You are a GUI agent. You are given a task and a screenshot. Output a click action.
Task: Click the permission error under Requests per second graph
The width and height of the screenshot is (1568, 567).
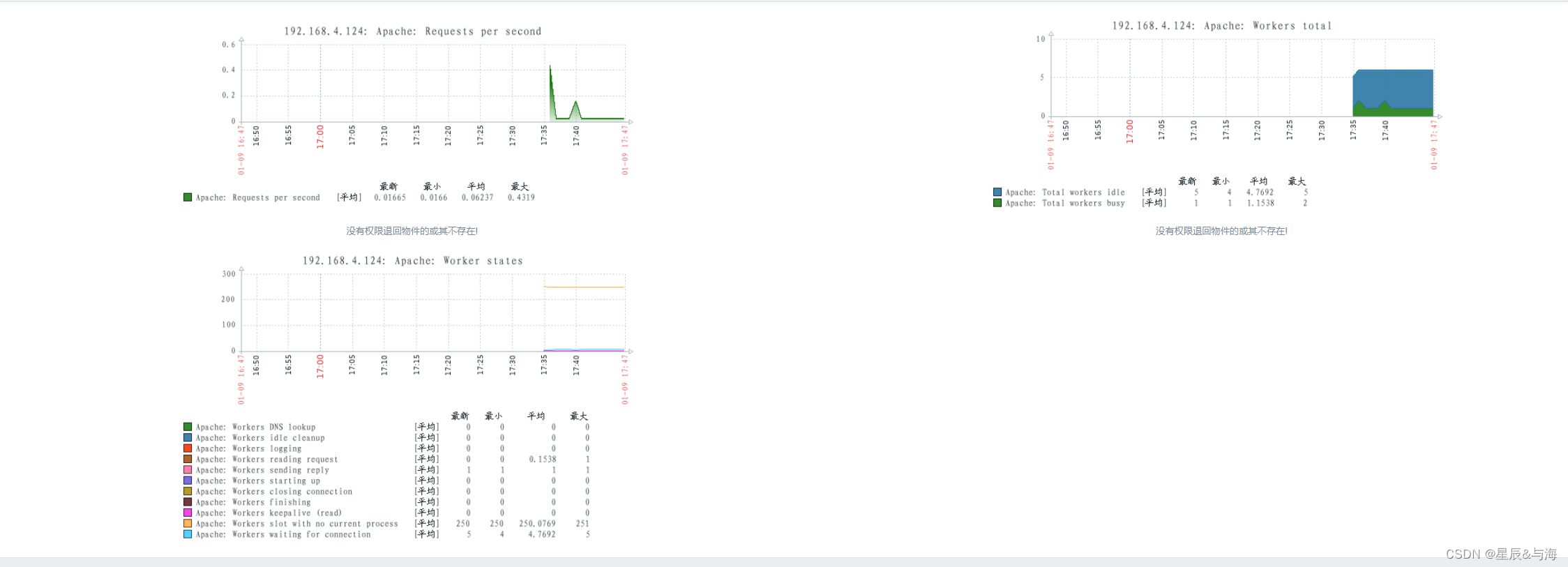pos(412,231)
